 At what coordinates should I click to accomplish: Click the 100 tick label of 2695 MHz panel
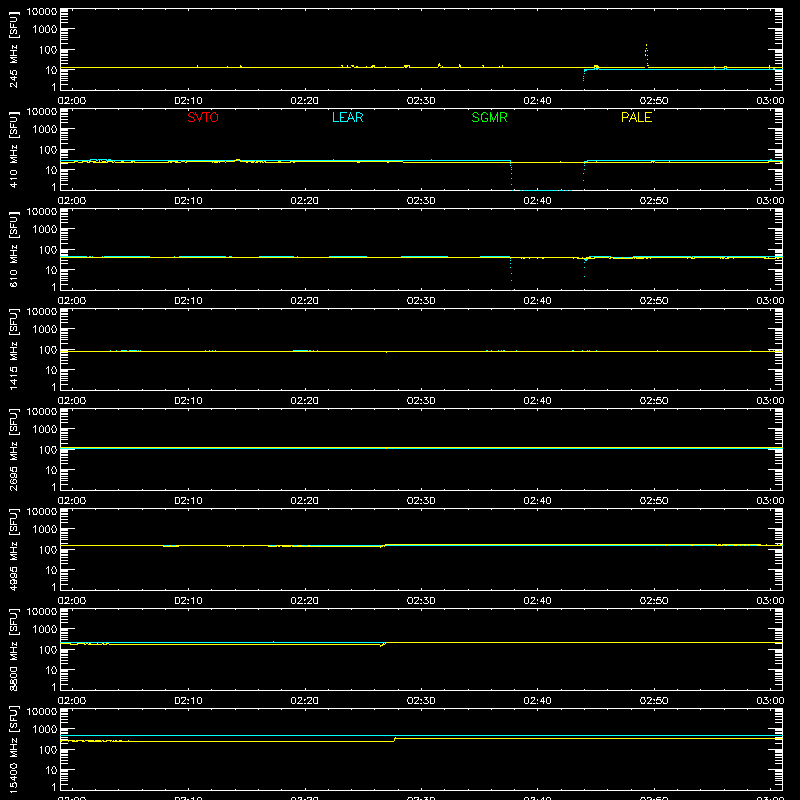(48, 450)
